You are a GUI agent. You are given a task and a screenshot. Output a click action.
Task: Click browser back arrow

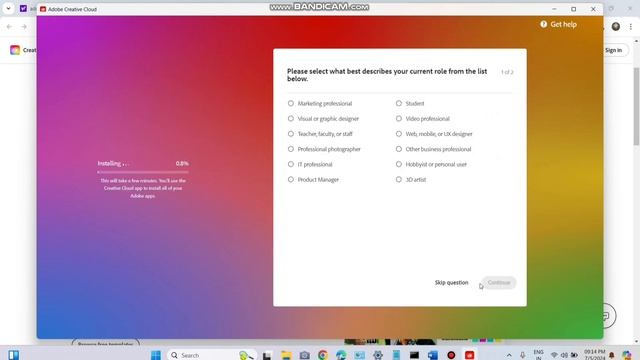click(9, 27)
